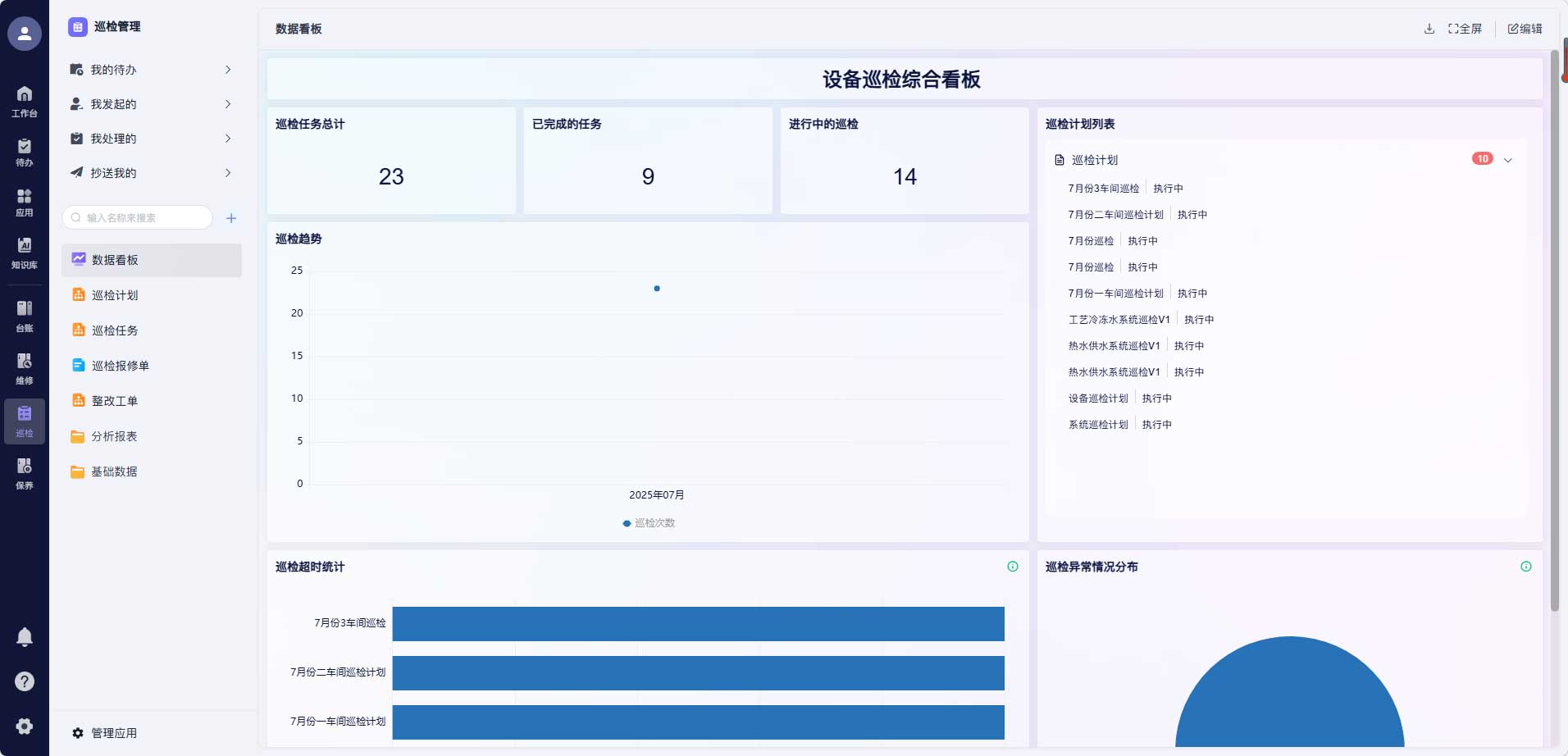Viewport: 1568px width, 756px height.
Task: Click the notification bell icon
Action: click(x=24, y=637)
